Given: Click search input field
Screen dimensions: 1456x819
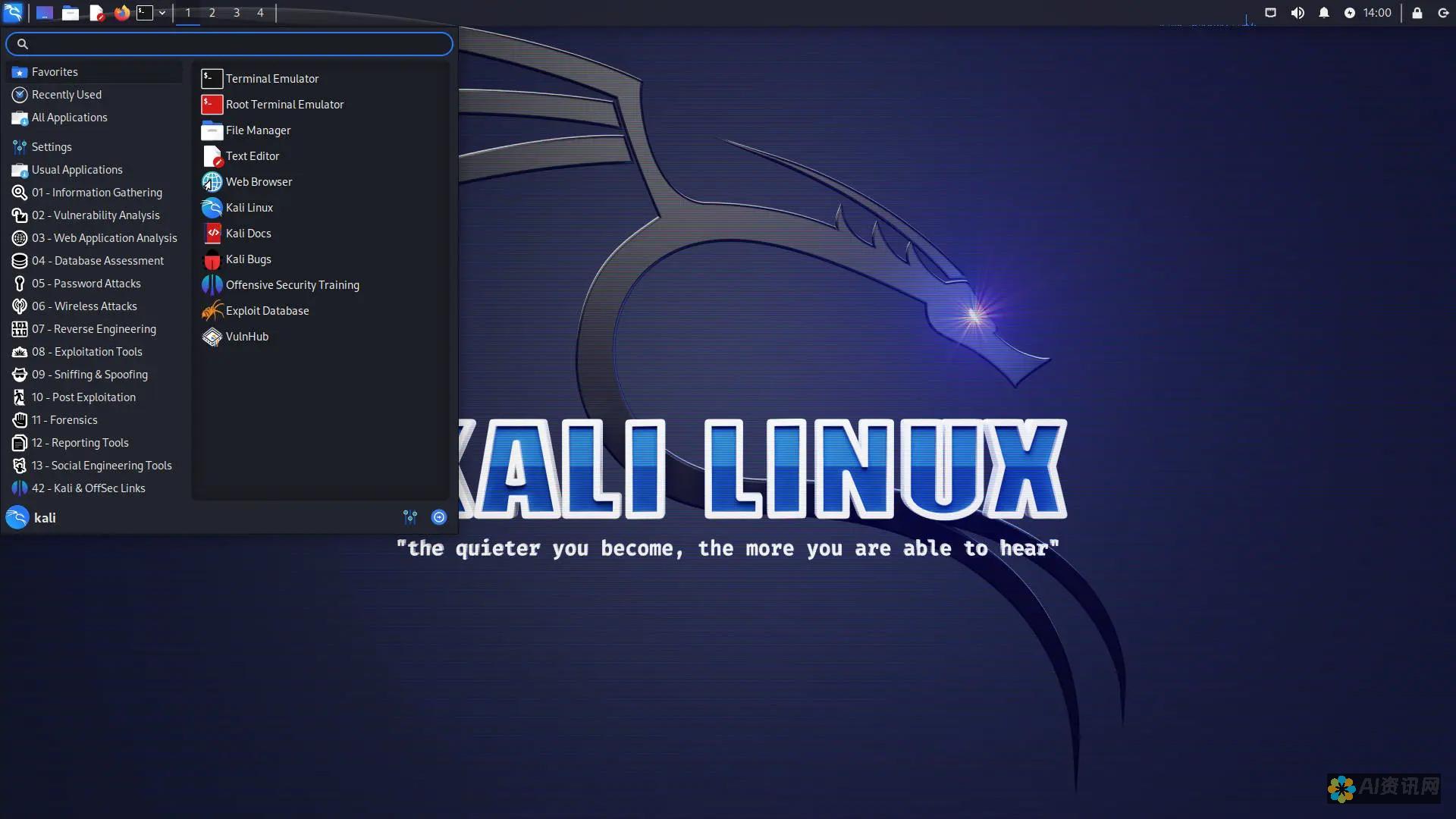Looking at the screenshot, I should click(230, 43).
